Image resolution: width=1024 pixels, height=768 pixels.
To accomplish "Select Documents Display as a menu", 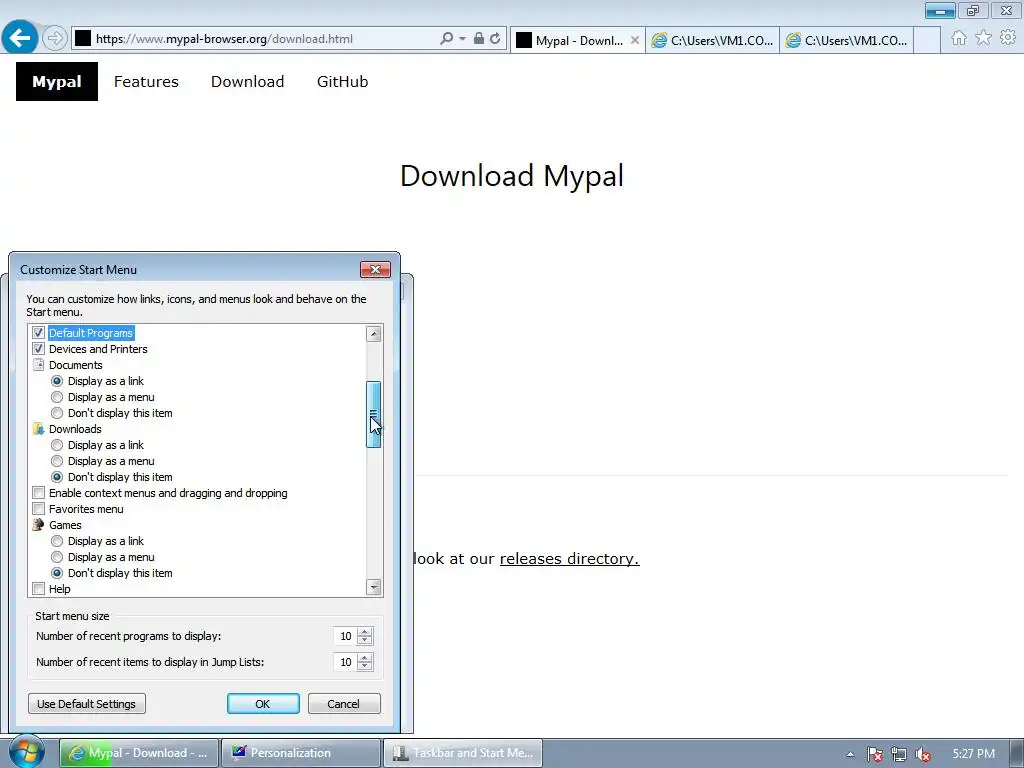I will point(57,397).
